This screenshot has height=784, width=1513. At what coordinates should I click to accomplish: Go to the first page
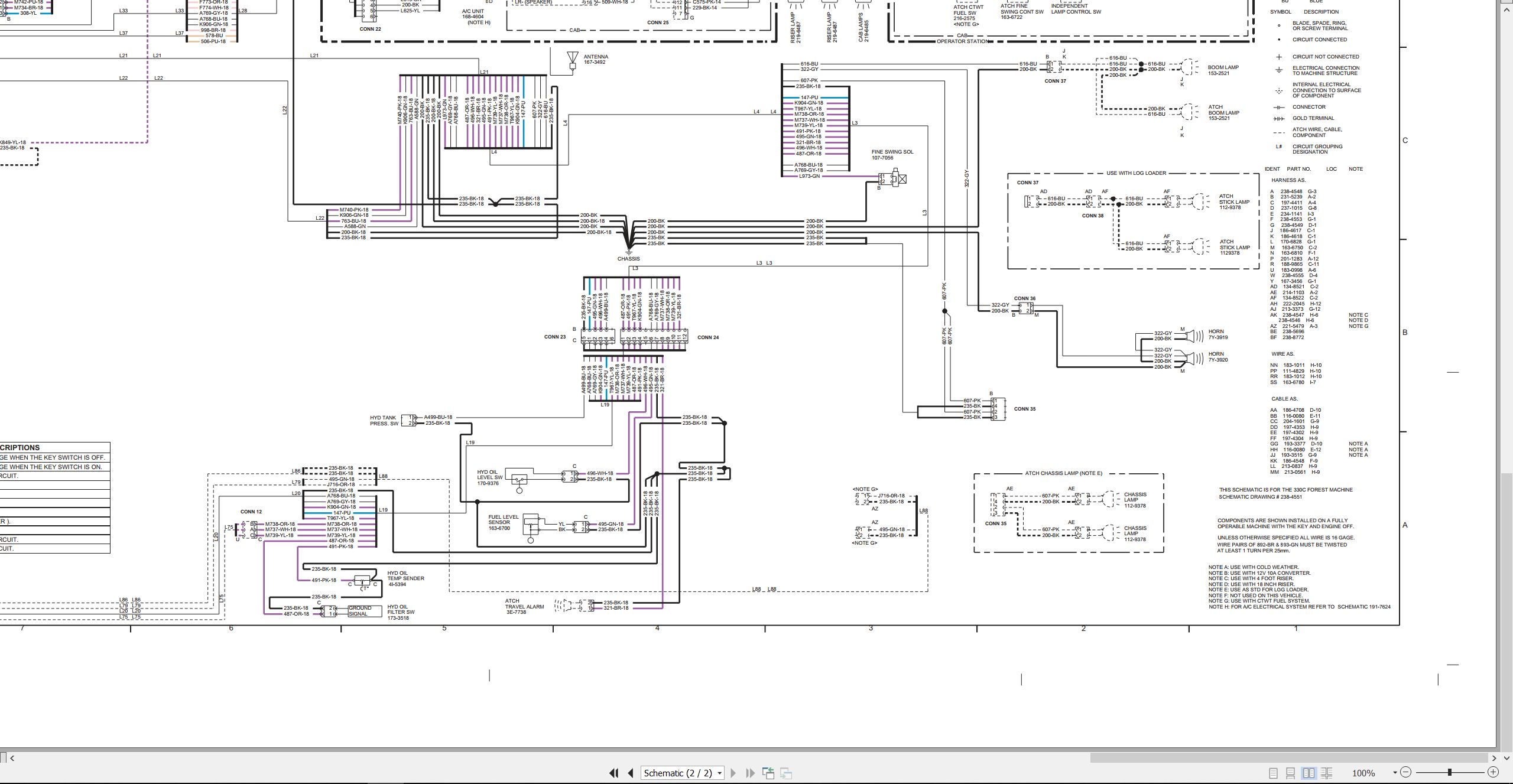[x=613, y=773]
